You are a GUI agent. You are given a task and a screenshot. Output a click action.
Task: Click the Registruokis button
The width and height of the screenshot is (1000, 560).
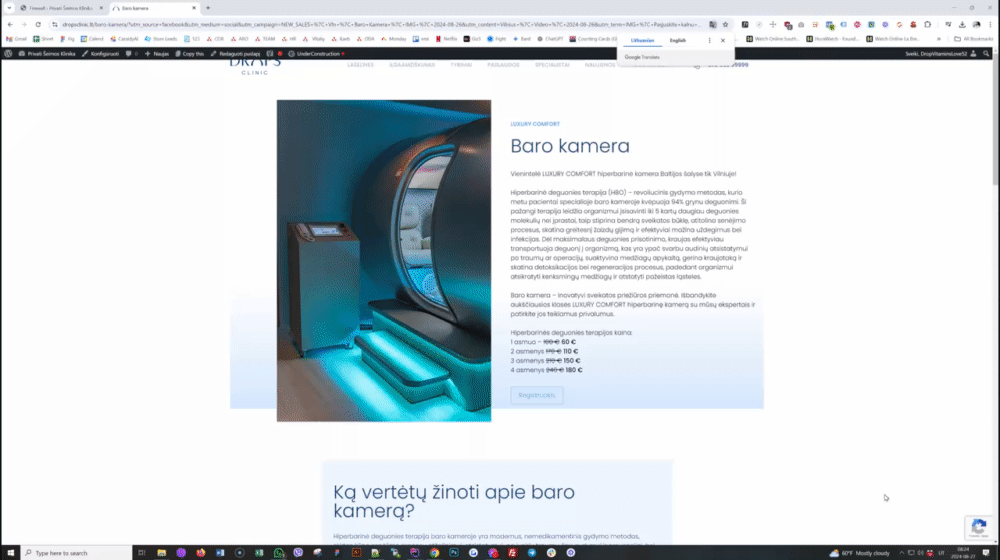[x=536, y=395]
